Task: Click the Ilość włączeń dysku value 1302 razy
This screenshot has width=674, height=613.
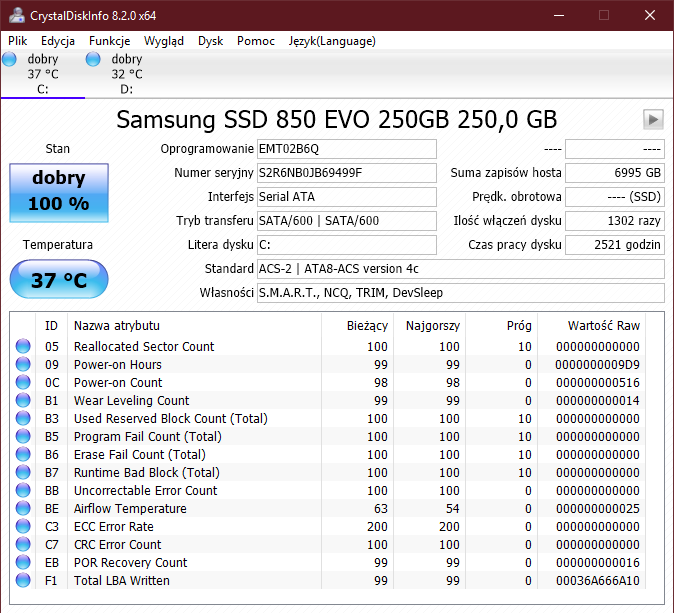Action: 615,221
